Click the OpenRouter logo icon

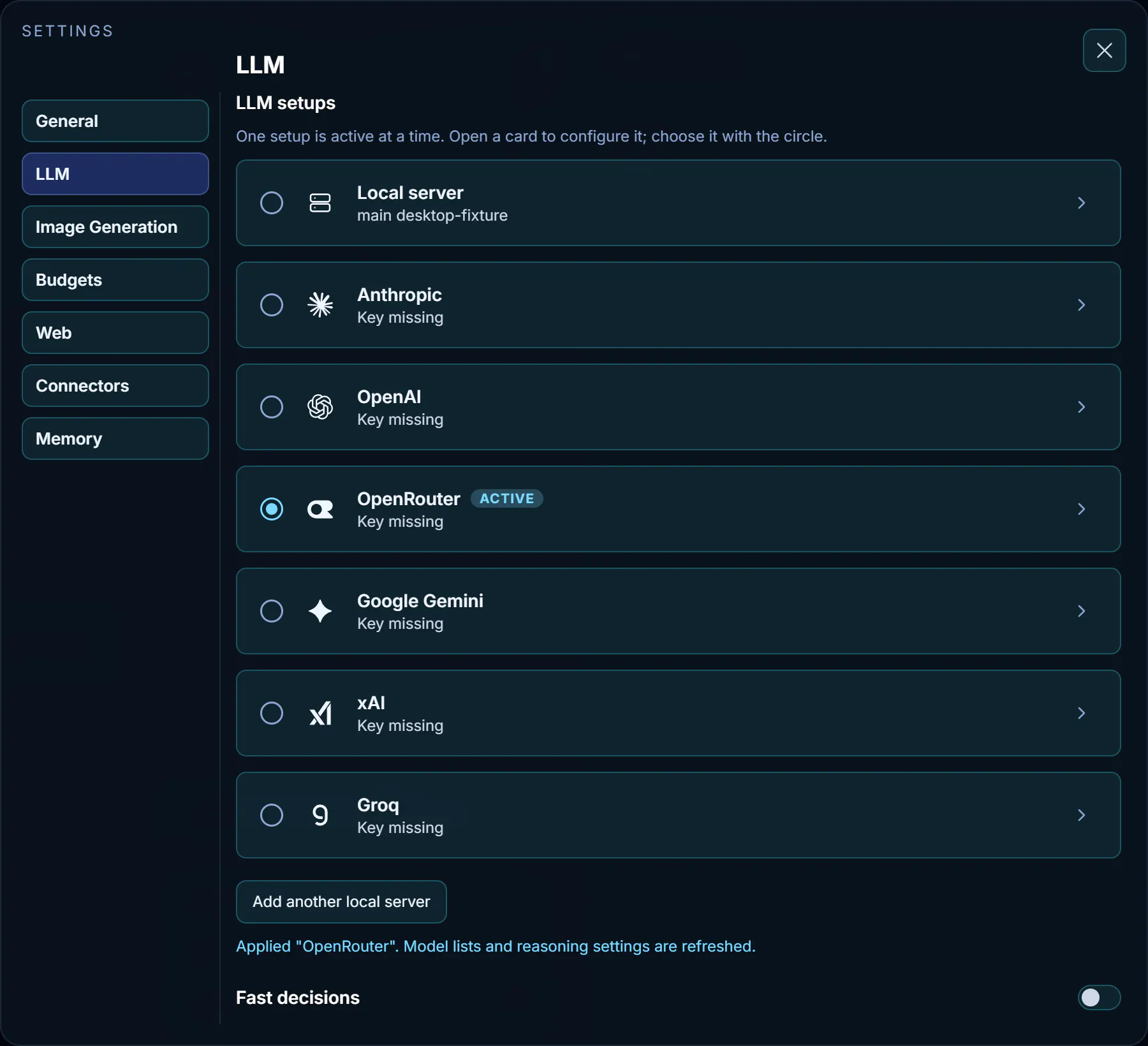[x=320, y=509]
